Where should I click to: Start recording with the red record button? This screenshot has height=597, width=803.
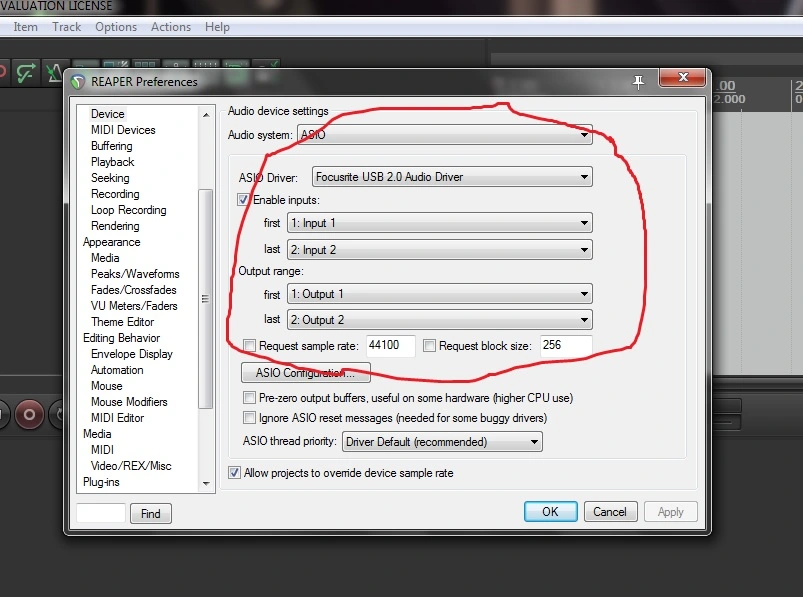pyautogui.click(x=29, y=414)
